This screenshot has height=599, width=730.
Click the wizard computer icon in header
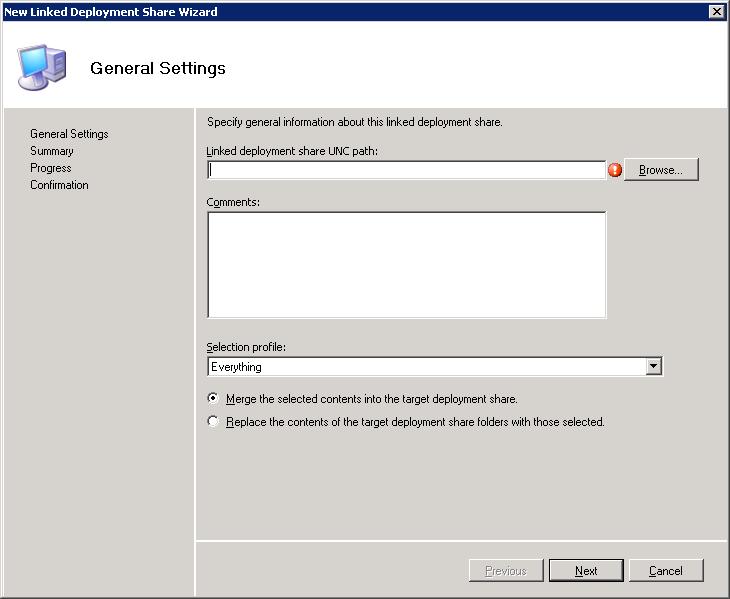pos(42,67)
